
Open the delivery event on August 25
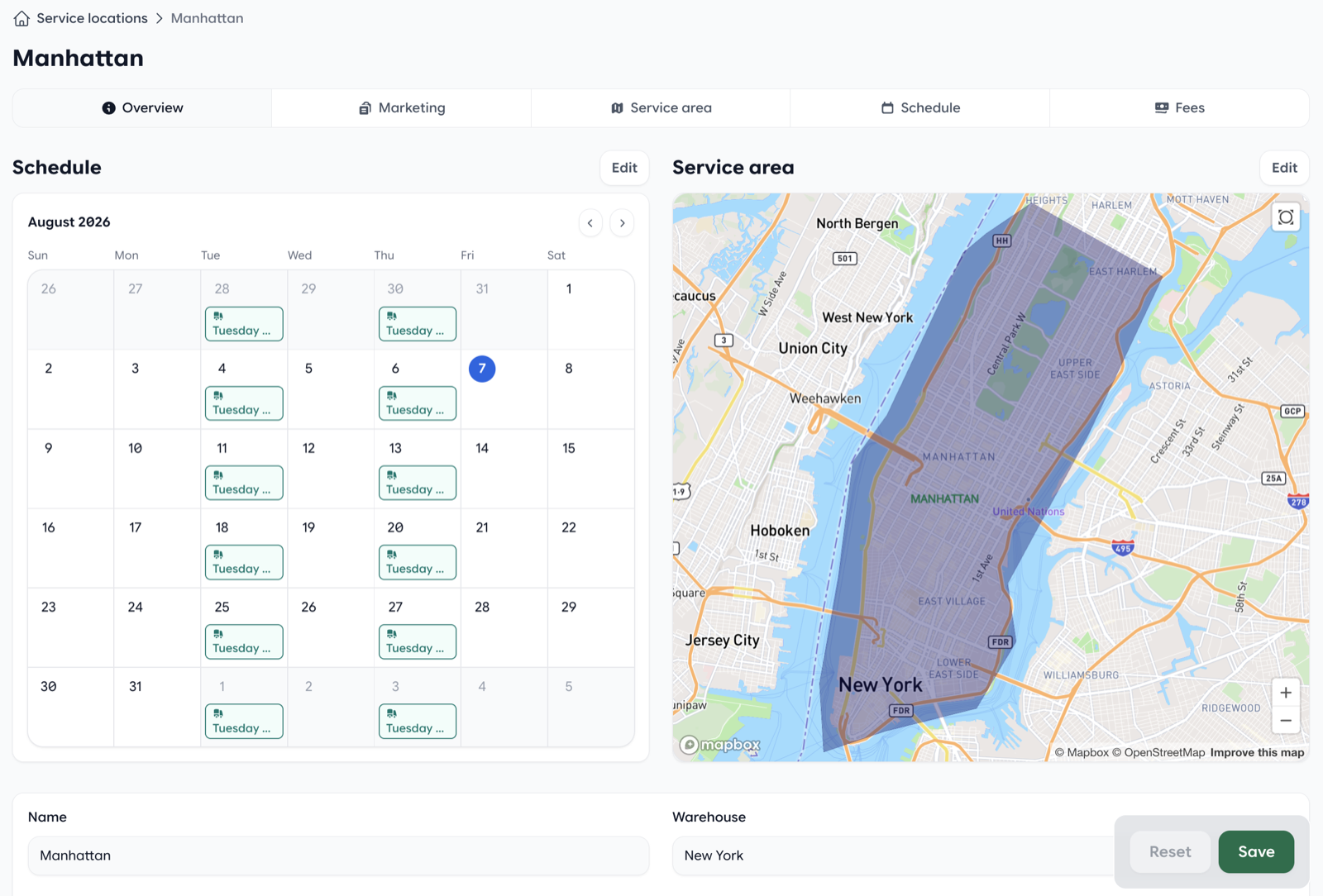(x=244, y=641)
